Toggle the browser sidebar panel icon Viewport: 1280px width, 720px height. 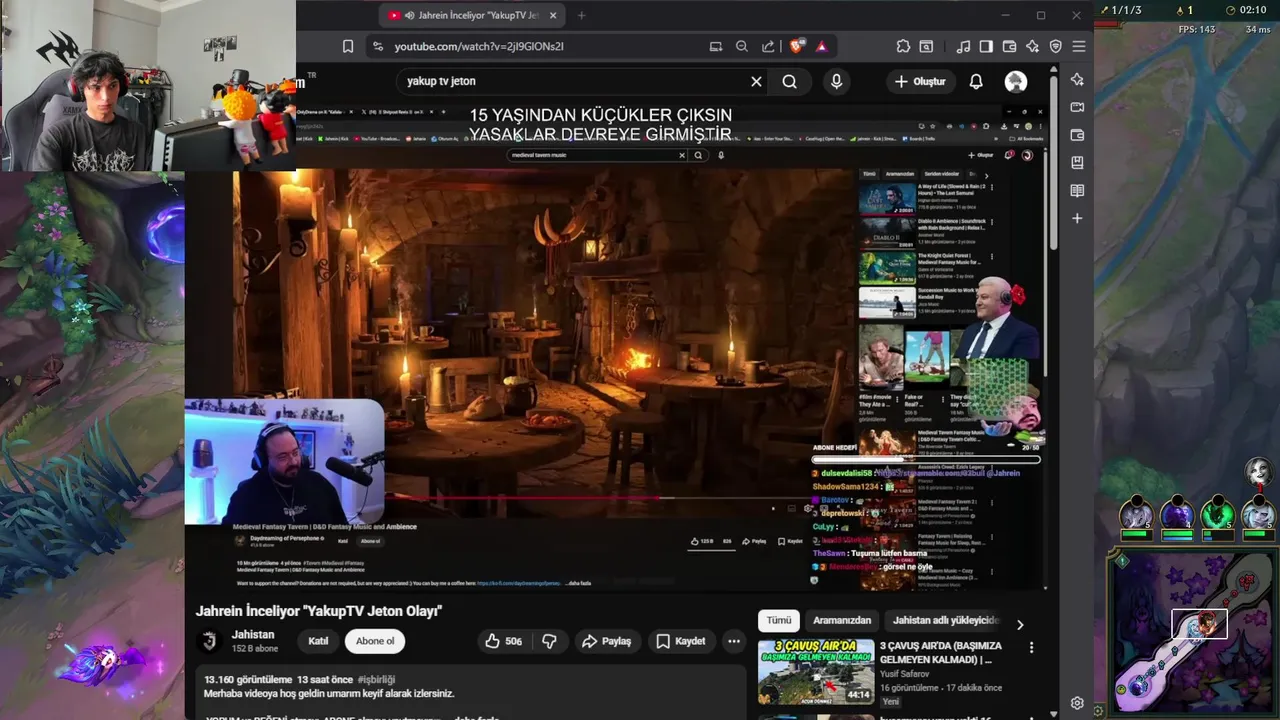pyautogui.click(x=986, y=46)
